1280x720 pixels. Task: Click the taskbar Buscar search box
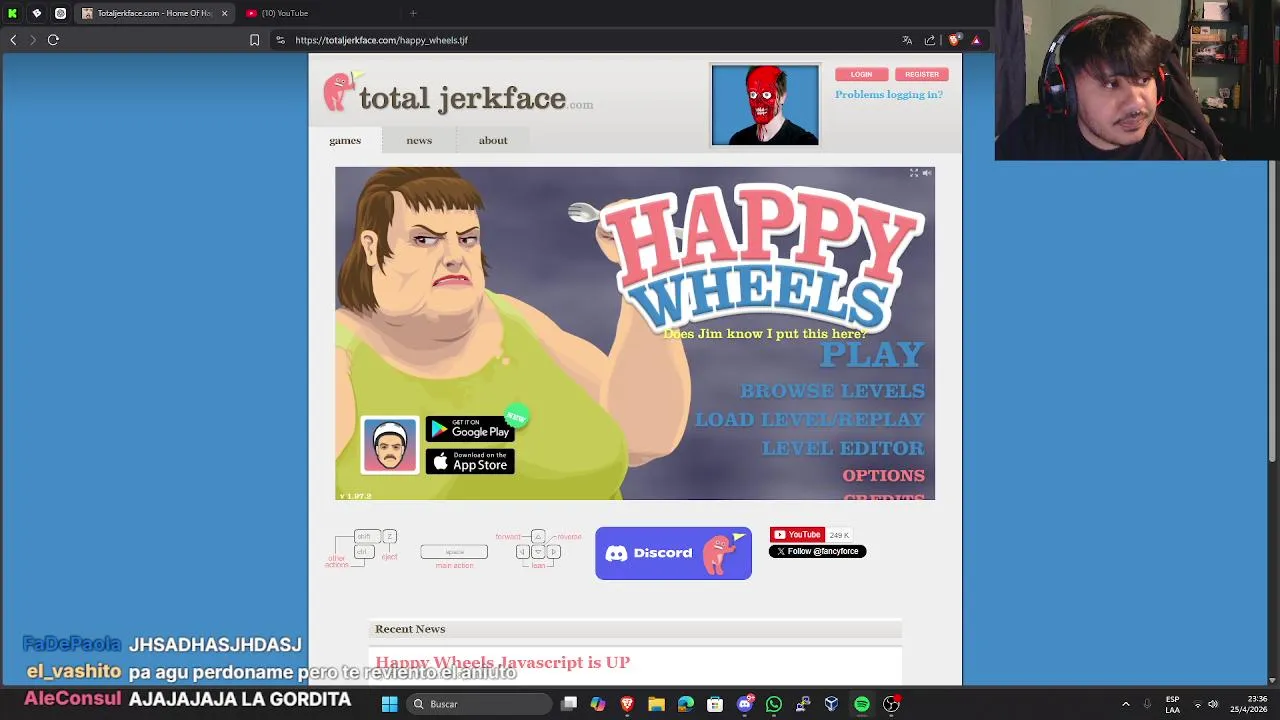[478, 704]
